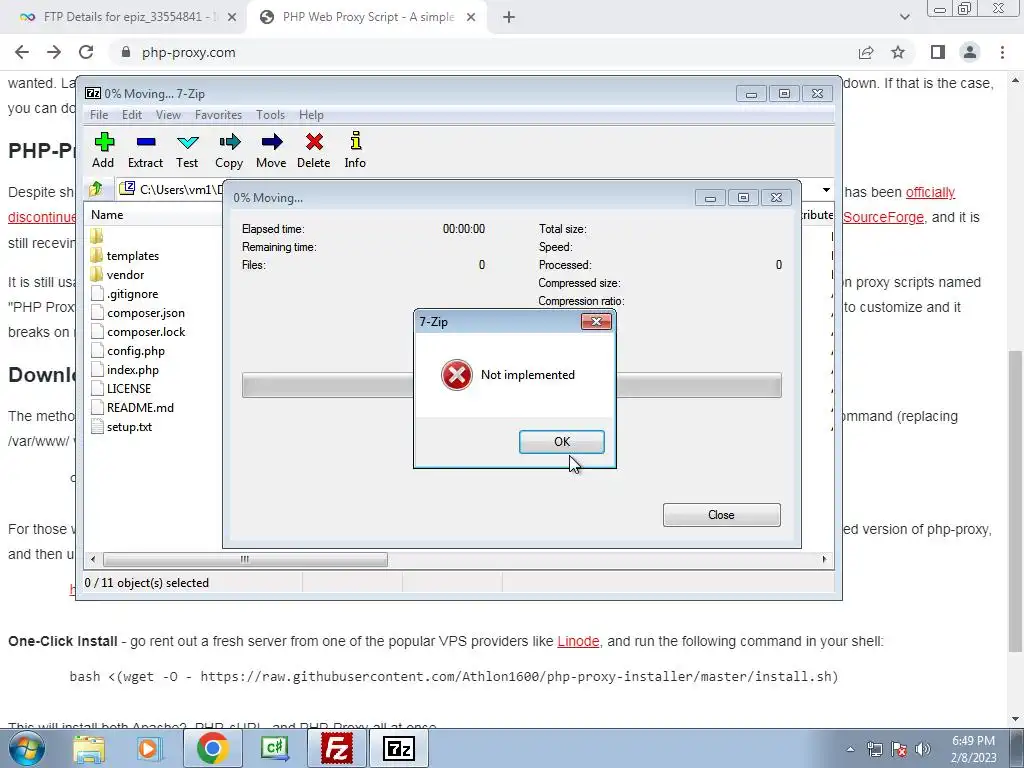The height and width of the screenshot is (768, 1024).
Task: Click the Close button in Moving dialog
Action: coord(722,515)
